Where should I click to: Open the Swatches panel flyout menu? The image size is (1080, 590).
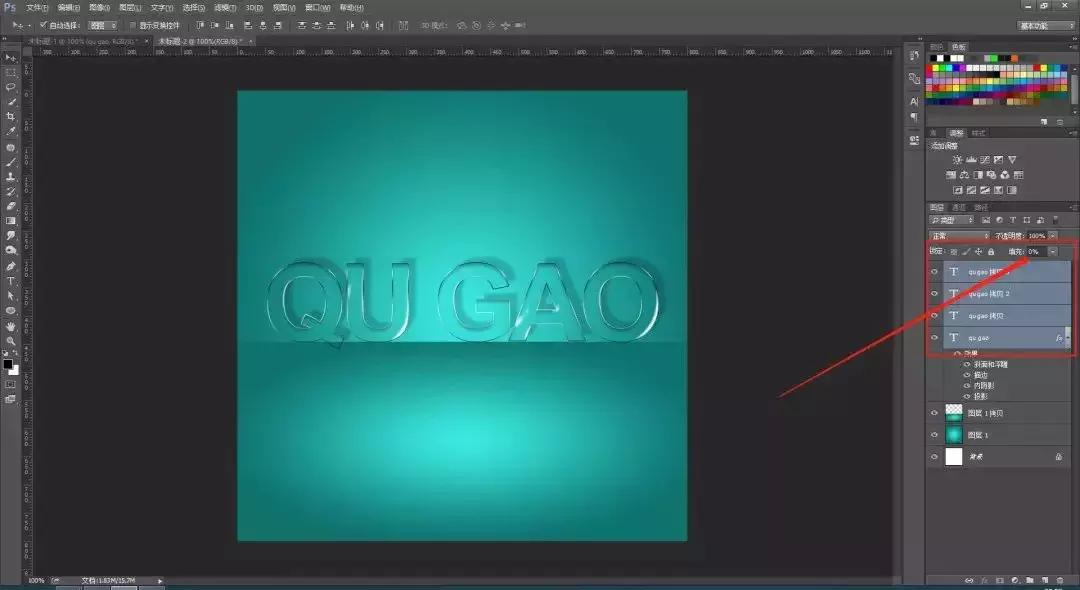point(1074,47)
